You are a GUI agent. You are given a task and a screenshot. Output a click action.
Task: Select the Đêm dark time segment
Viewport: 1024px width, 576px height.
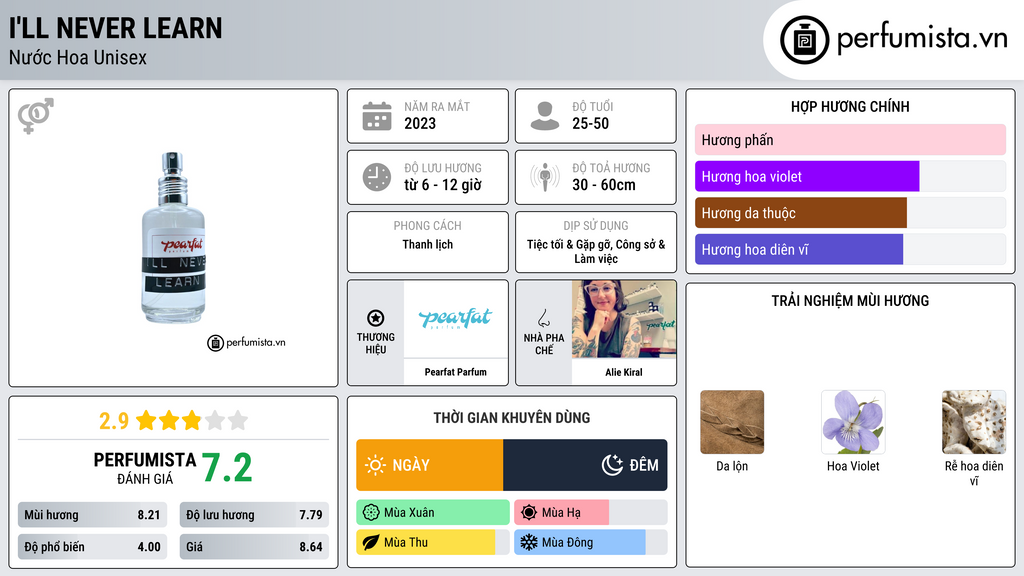[585, 465]
